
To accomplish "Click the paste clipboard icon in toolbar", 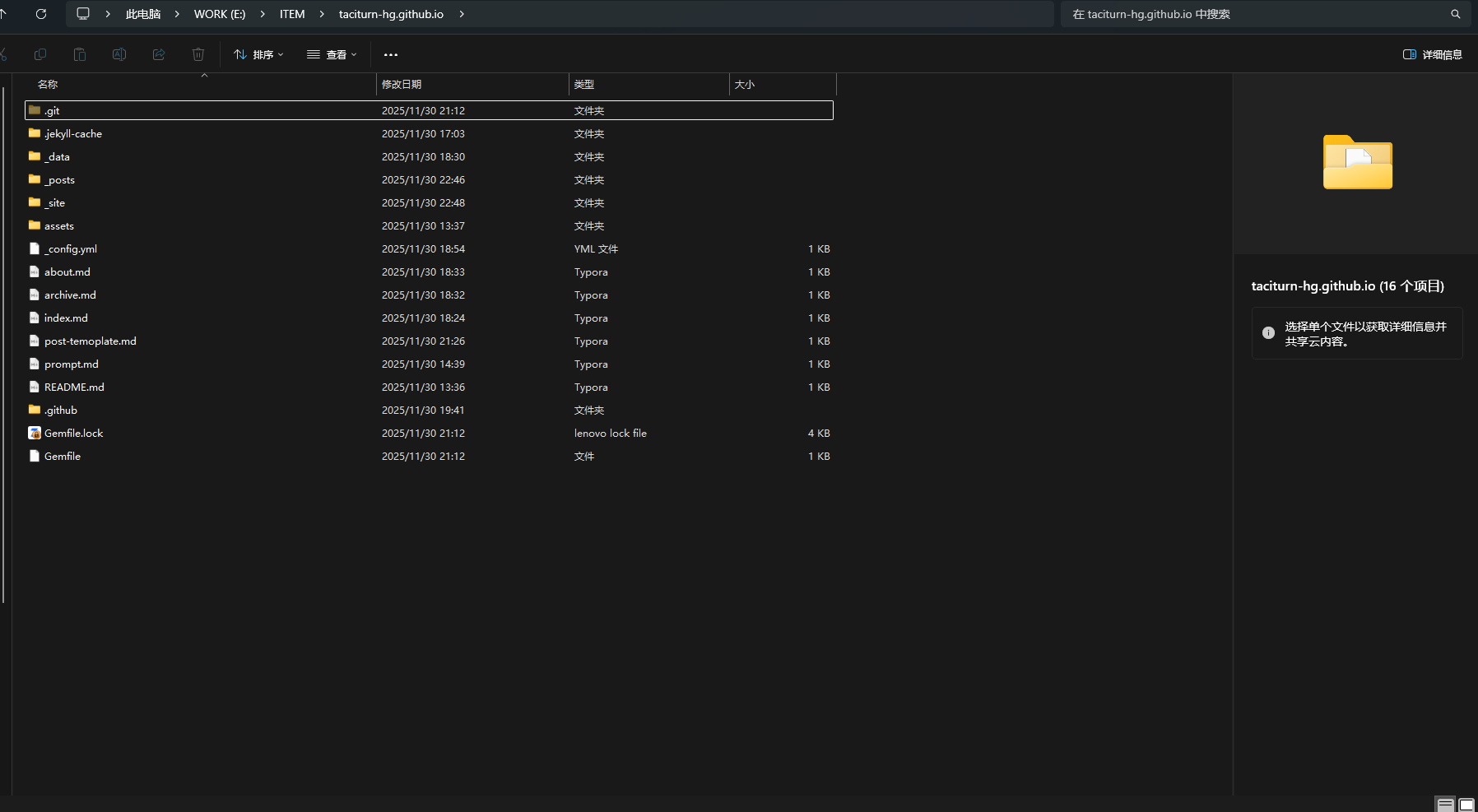I will [x=80, y=54].
